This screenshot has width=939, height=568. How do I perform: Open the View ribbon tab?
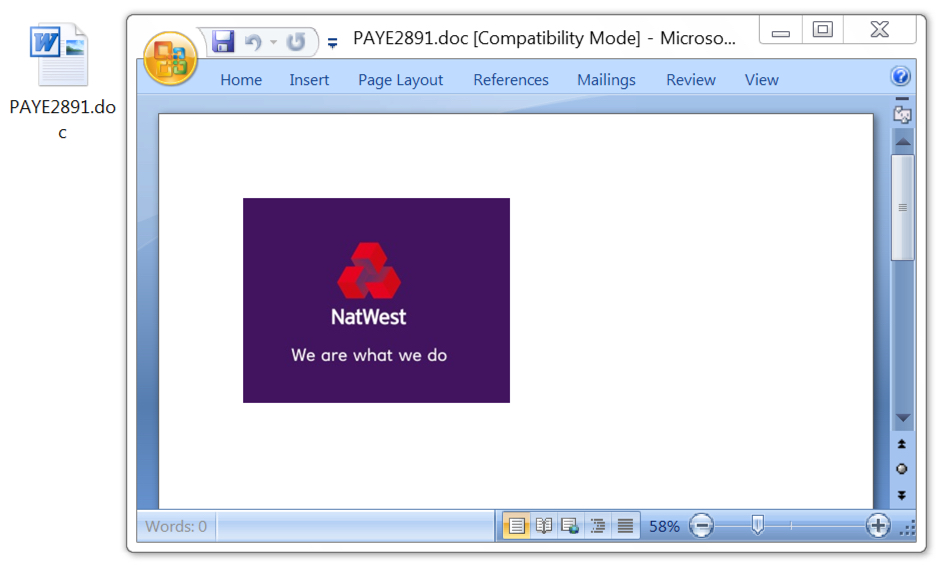click(x=761, y=80)
